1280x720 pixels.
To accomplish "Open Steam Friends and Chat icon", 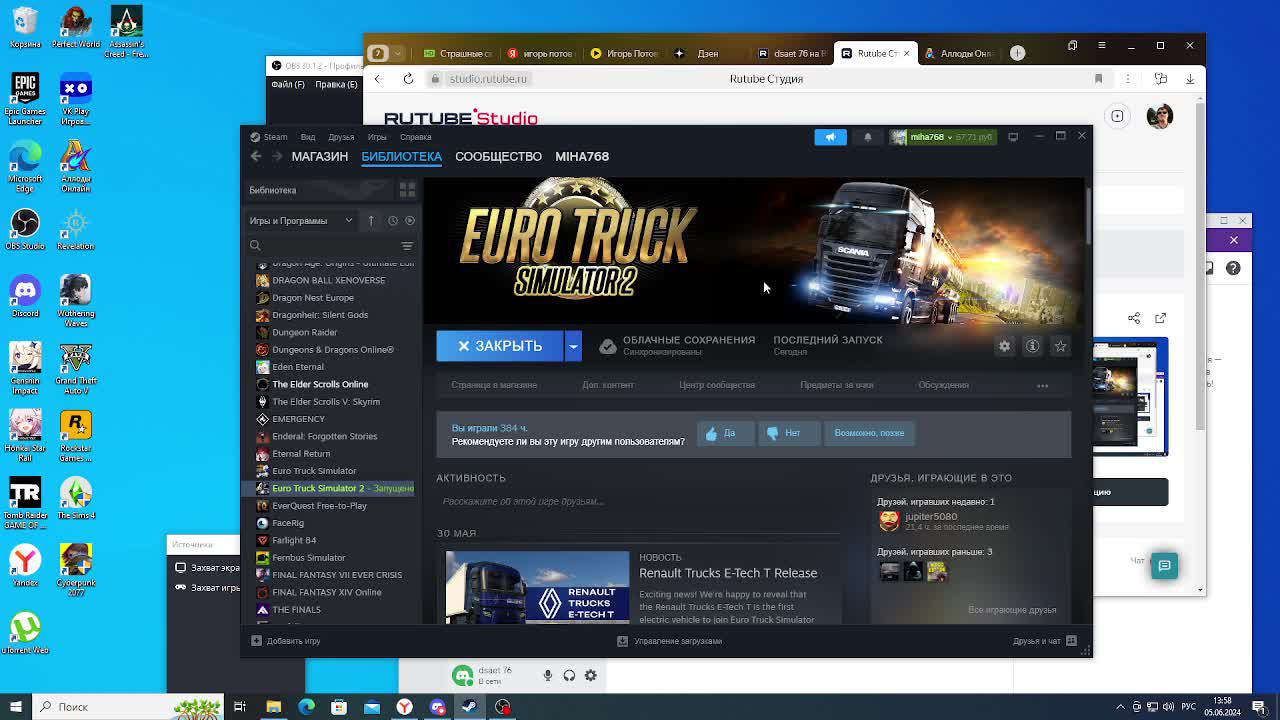I will (1071, 641).
